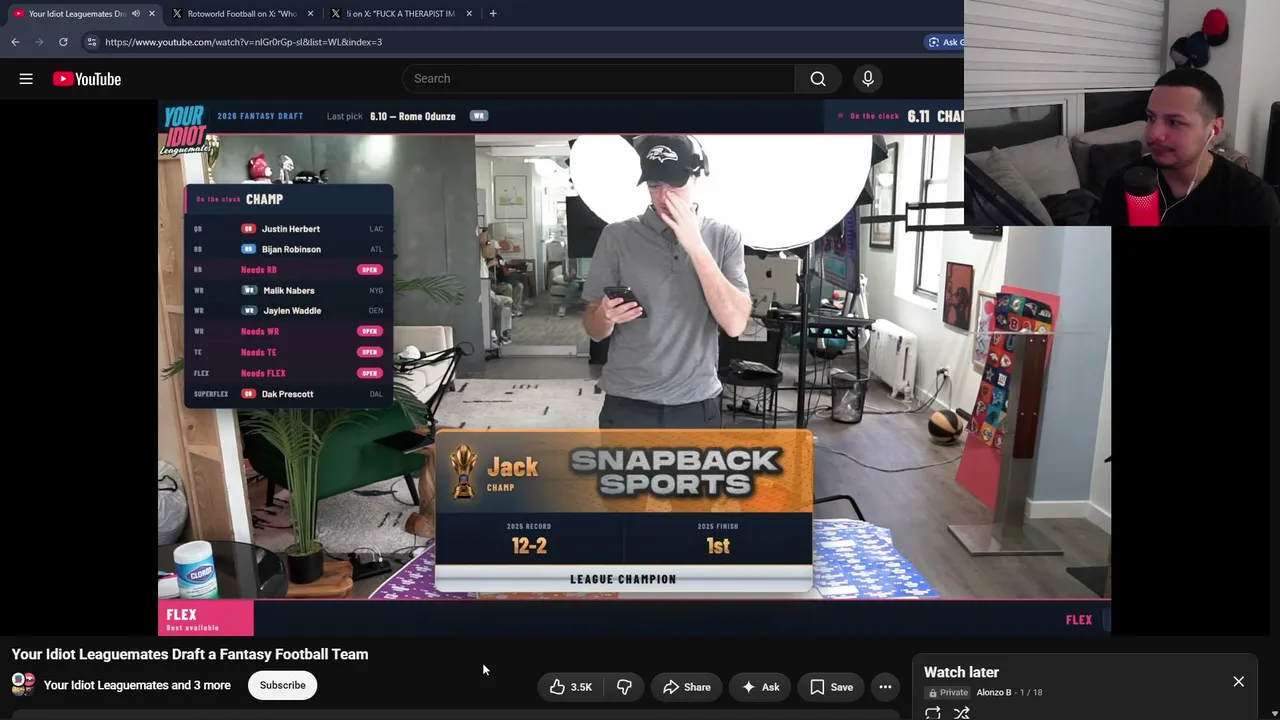Open Alonzo B playlist owner link
This screenshot has width=1280, height=720.
pyautogui.click(x=994, y=692)
